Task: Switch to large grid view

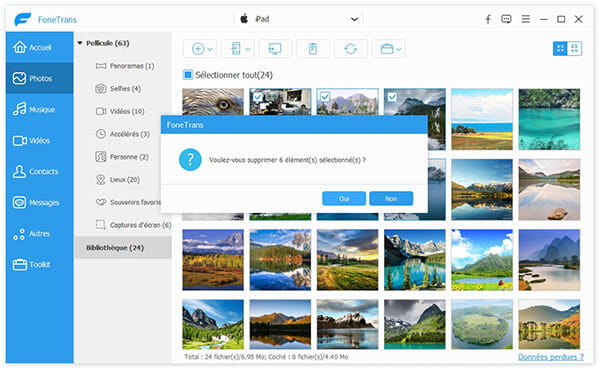Action: (560, 49)
